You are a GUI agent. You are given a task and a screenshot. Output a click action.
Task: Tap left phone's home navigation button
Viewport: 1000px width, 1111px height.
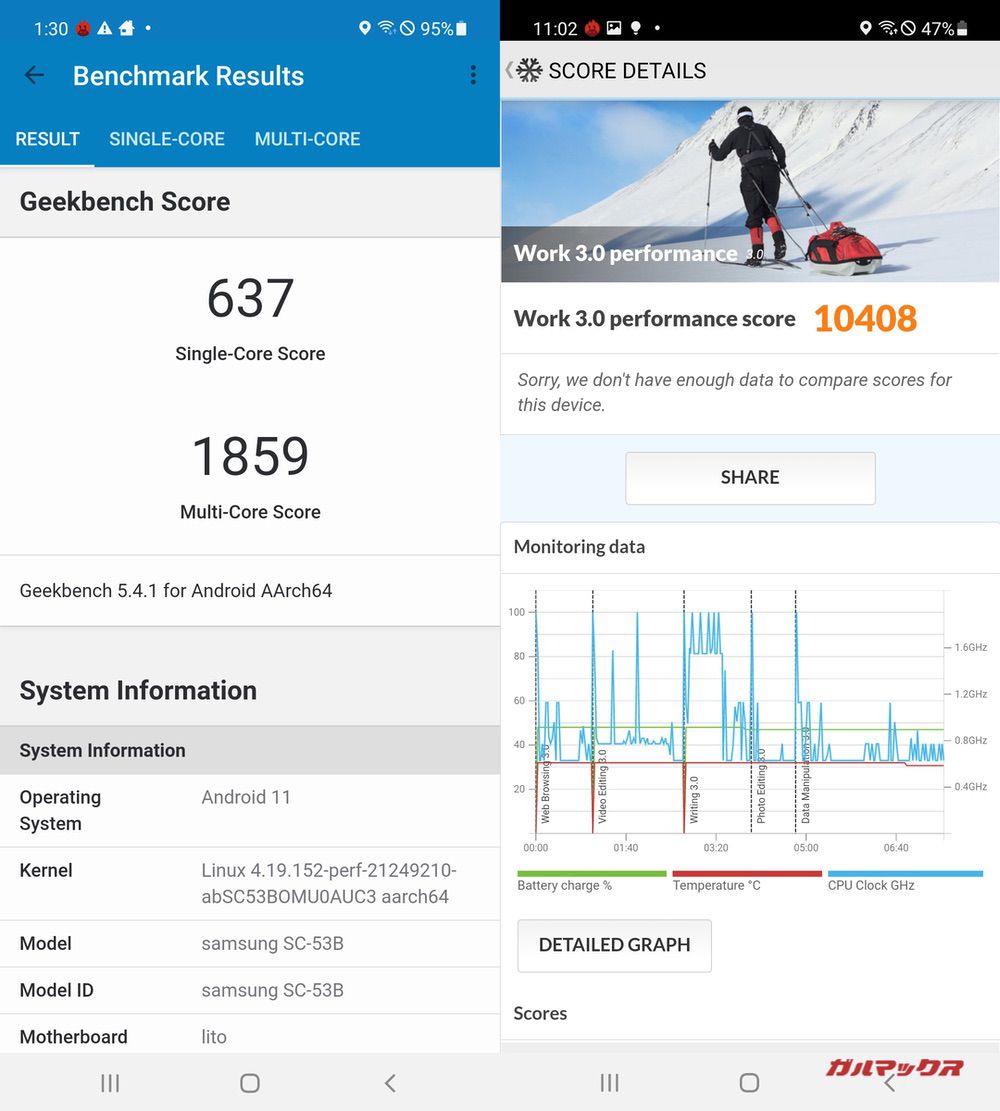(x=250, y=1083)
